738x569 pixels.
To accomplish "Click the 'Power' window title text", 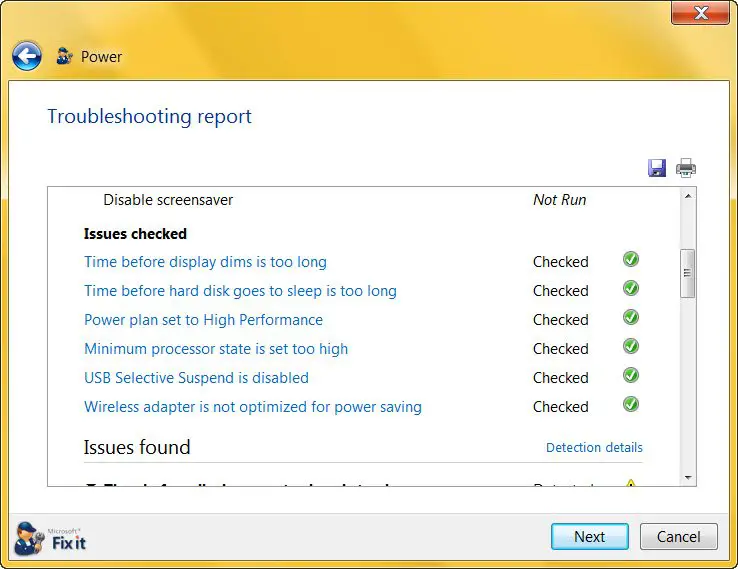I will pos(101,56).
